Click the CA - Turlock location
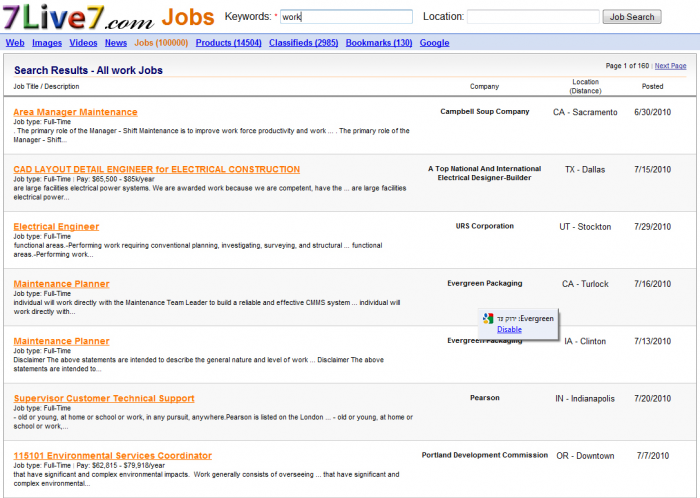The width and height of the screenshot is (700, 498). point(585,284)
